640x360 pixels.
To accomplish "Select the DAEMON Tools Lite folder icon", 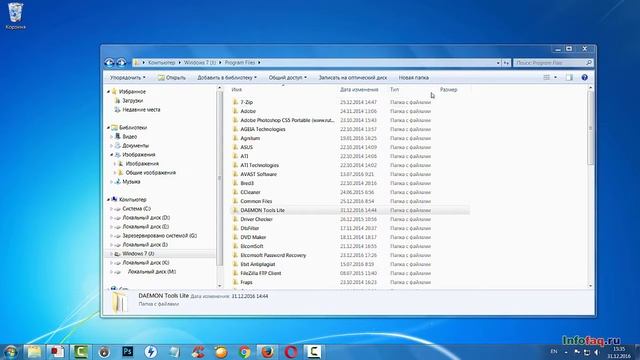I will click(235, 210).
